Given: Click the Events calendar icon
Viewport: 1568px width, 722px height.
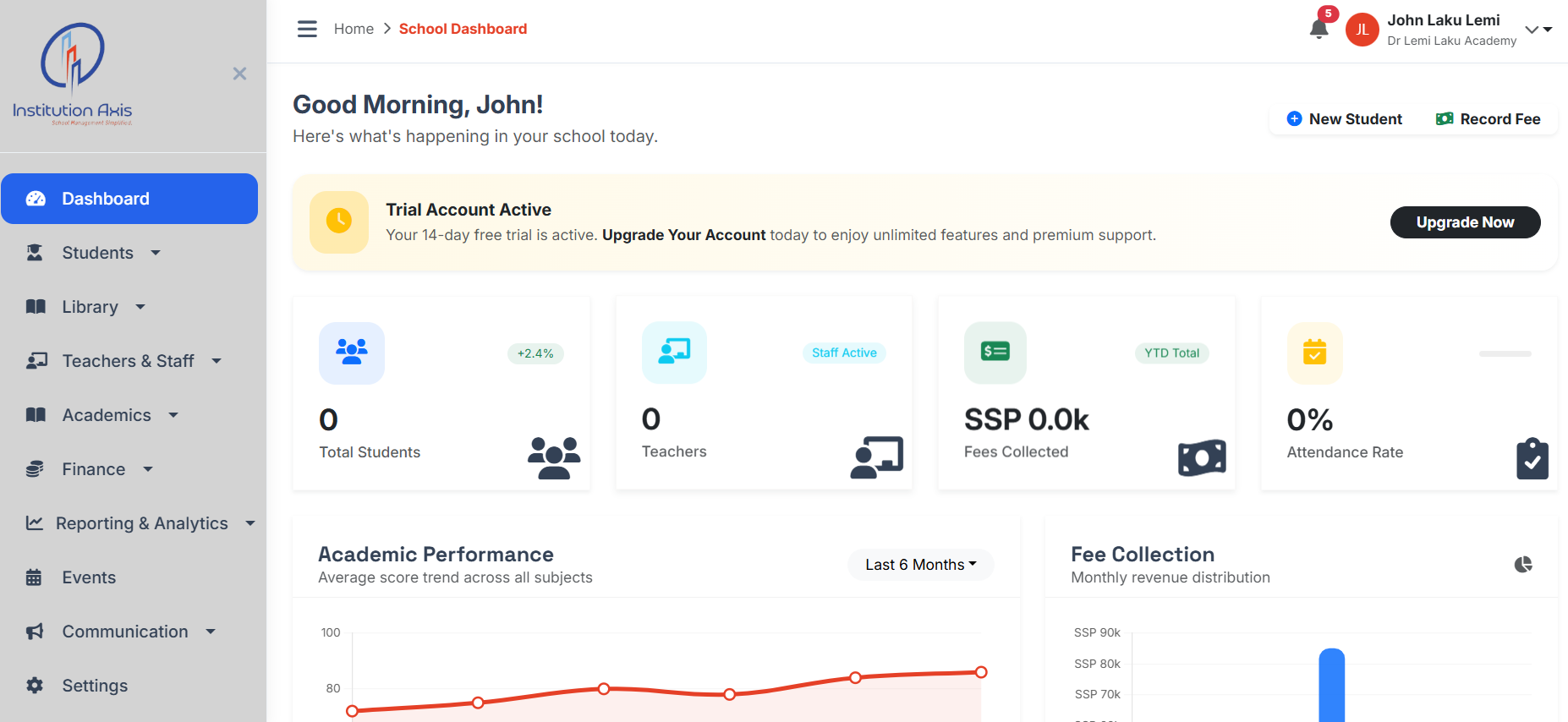Looking at the screenshot, I should point(34,577).
